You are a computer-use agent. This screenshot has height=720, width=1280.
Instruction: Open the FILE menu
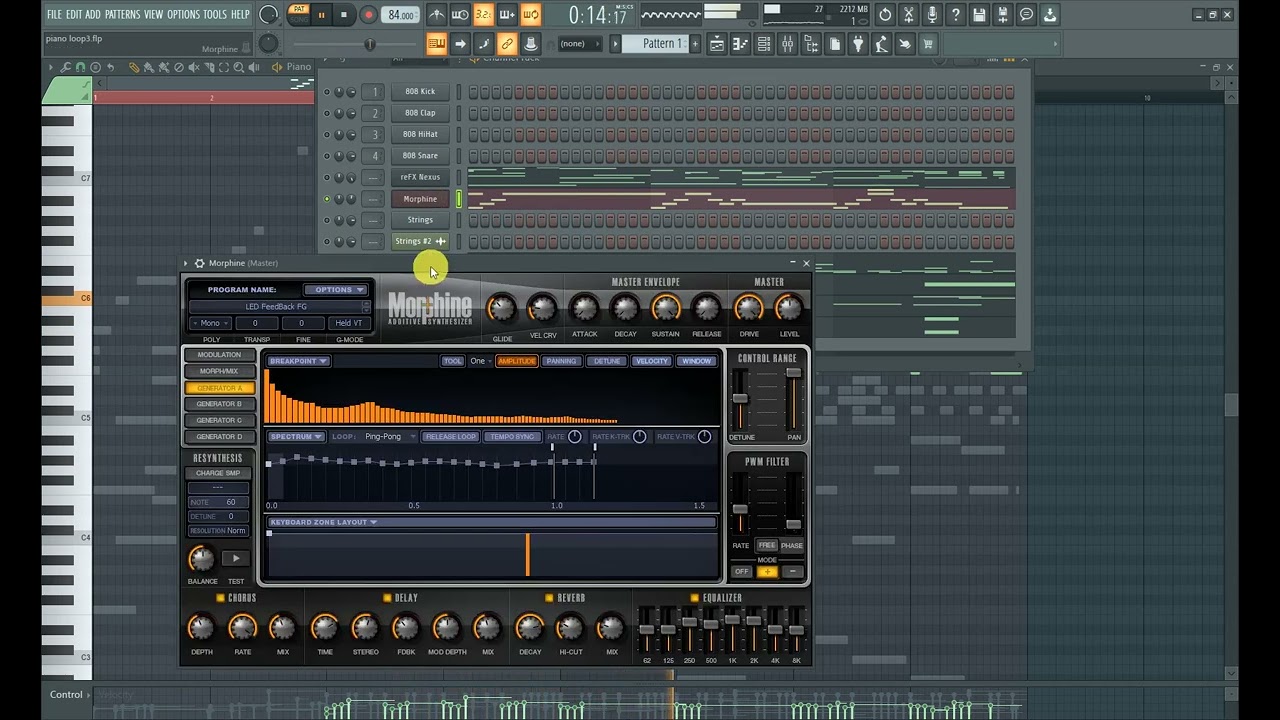54,15
